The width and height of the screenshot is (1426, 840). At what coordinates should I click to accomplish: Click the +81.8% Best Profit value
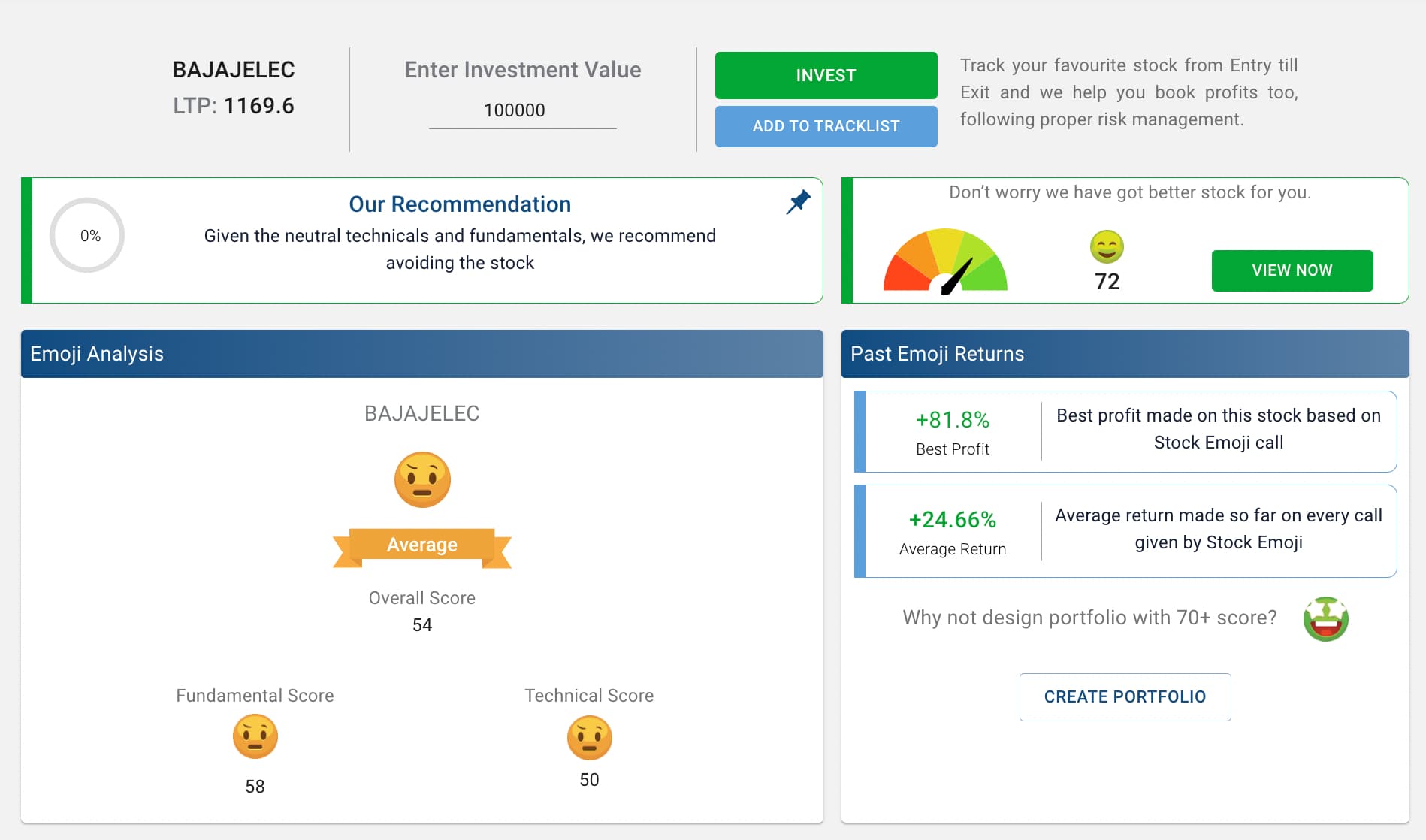(953, 420)
